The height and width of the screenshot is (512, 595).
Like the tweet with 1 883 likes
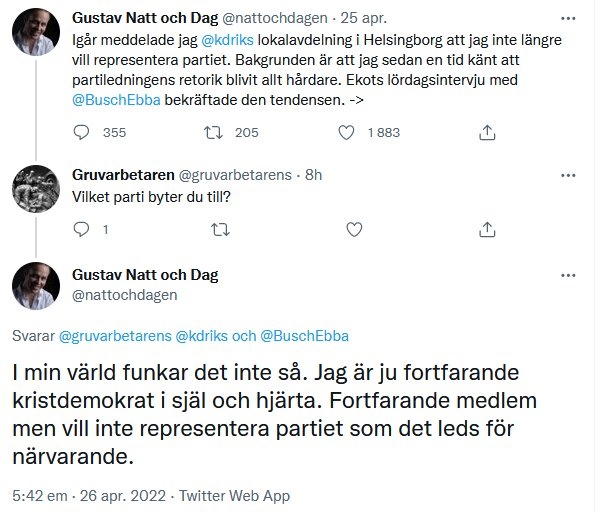346,132
